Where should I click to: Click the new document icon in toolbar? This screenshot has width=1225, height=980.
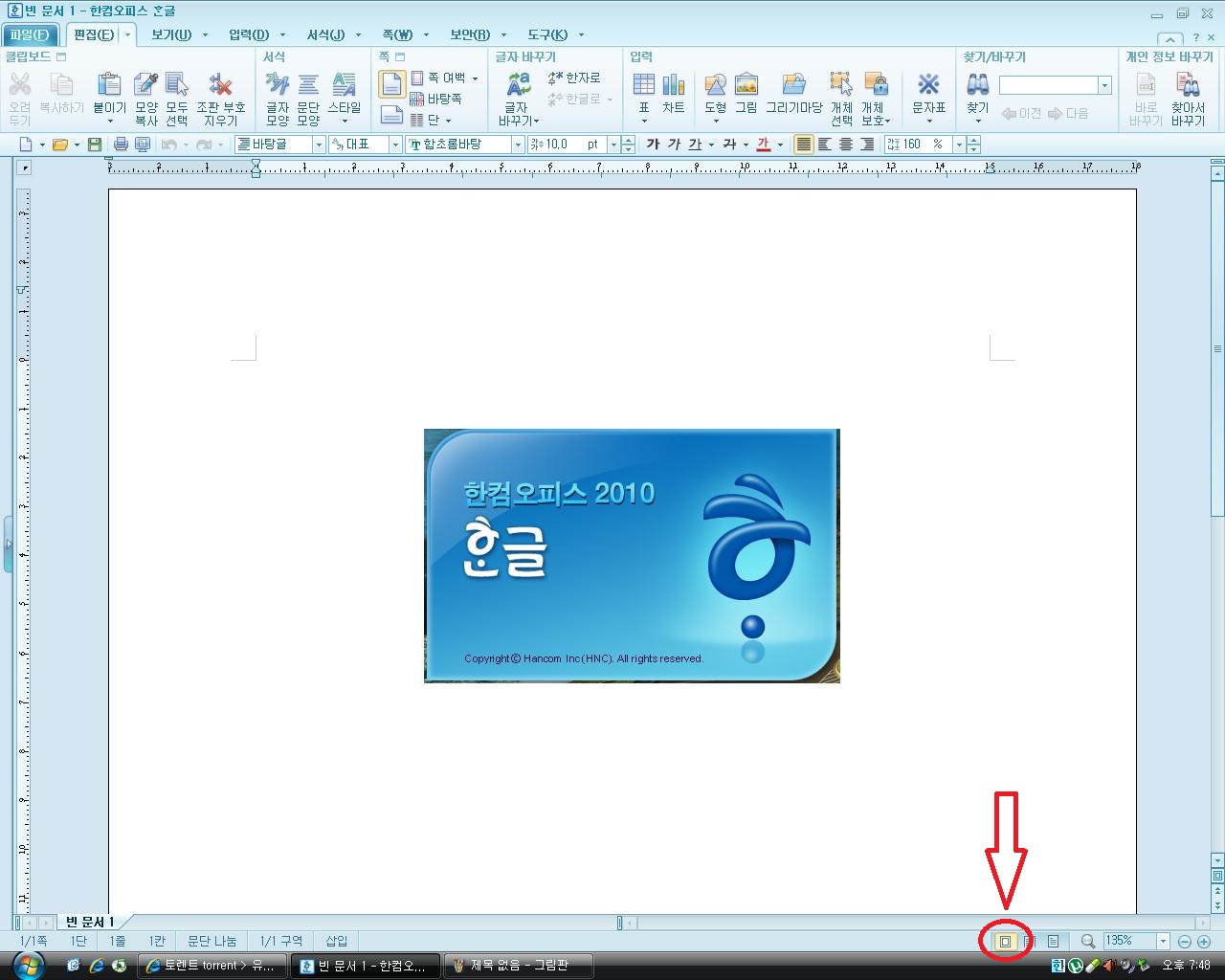[26, 145]
